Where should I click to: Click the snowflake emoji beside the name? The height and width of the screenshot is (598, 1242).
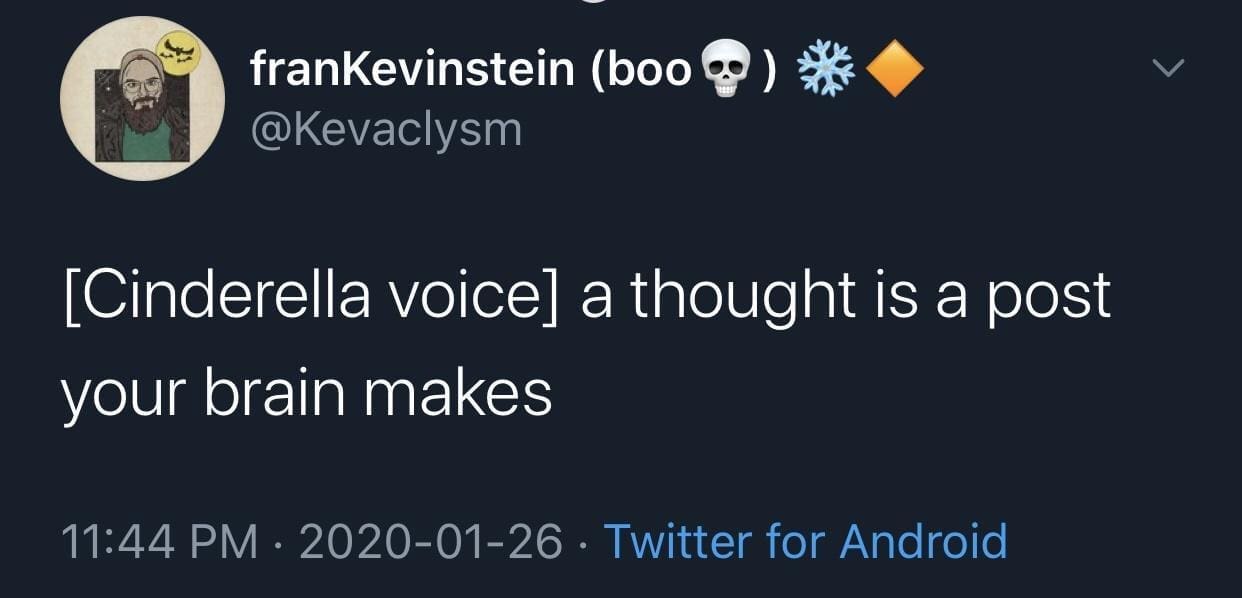[x=823, y=72]
